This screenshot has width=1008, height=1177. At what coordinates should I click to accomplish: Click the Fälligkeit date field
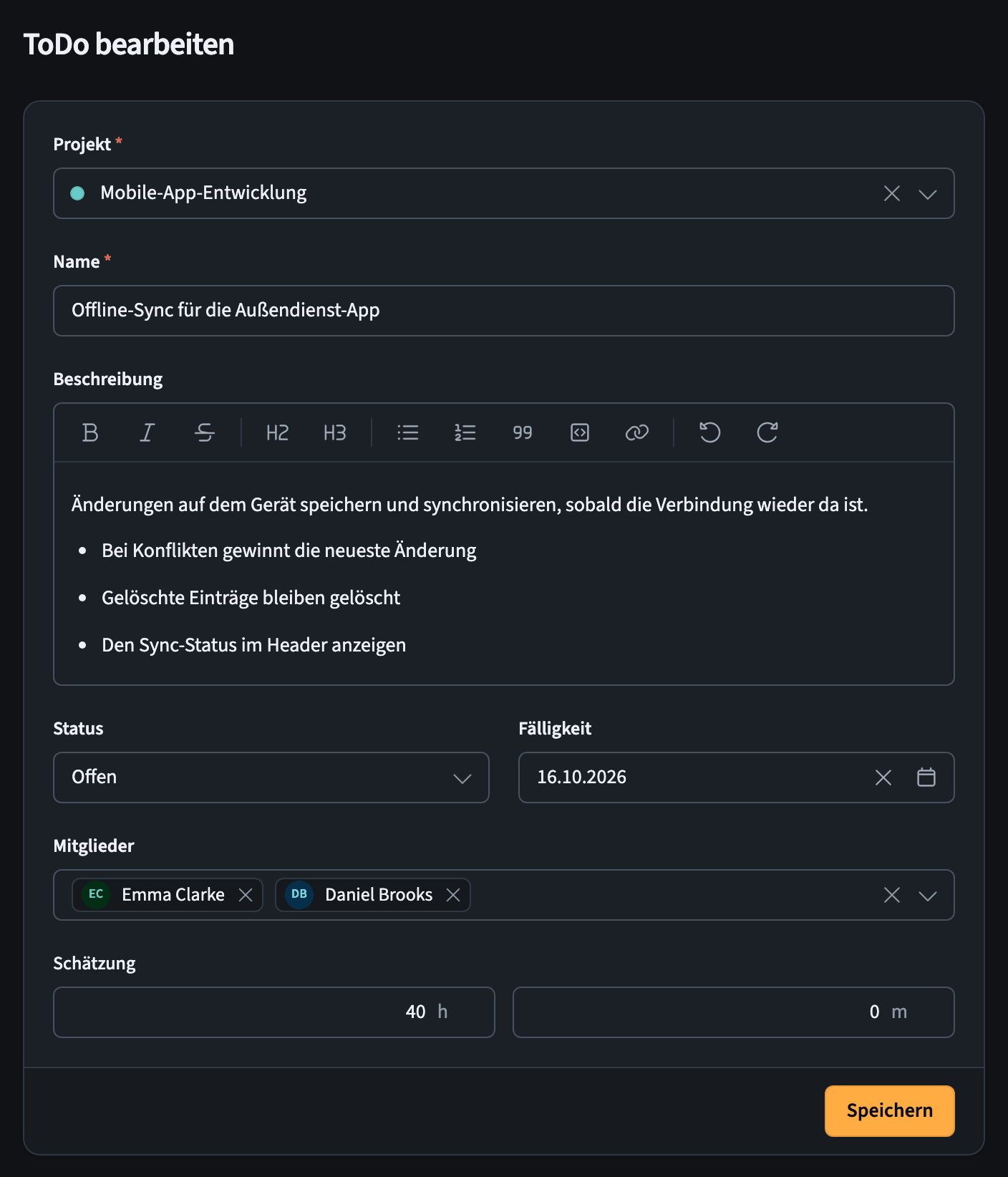737,778
